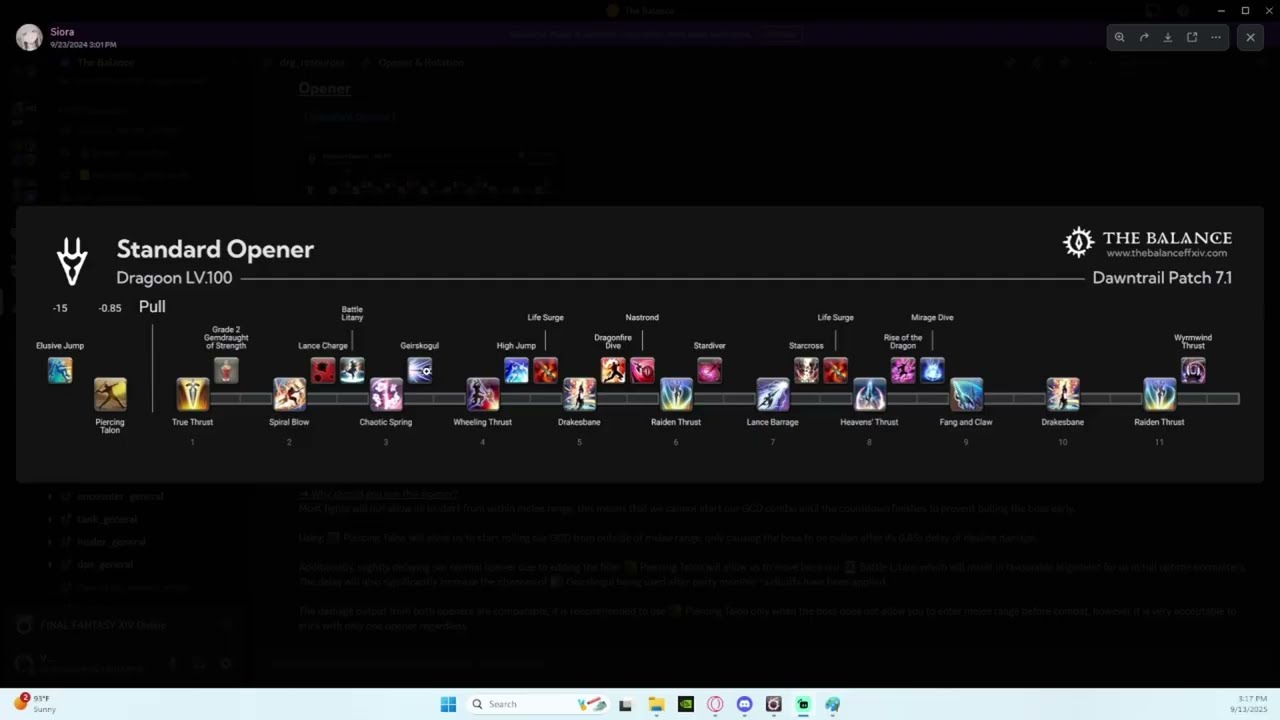This screenshot has width=1280, height=720.
Task: Open the blue-green globe taskbar app
Action: point(832,704)
